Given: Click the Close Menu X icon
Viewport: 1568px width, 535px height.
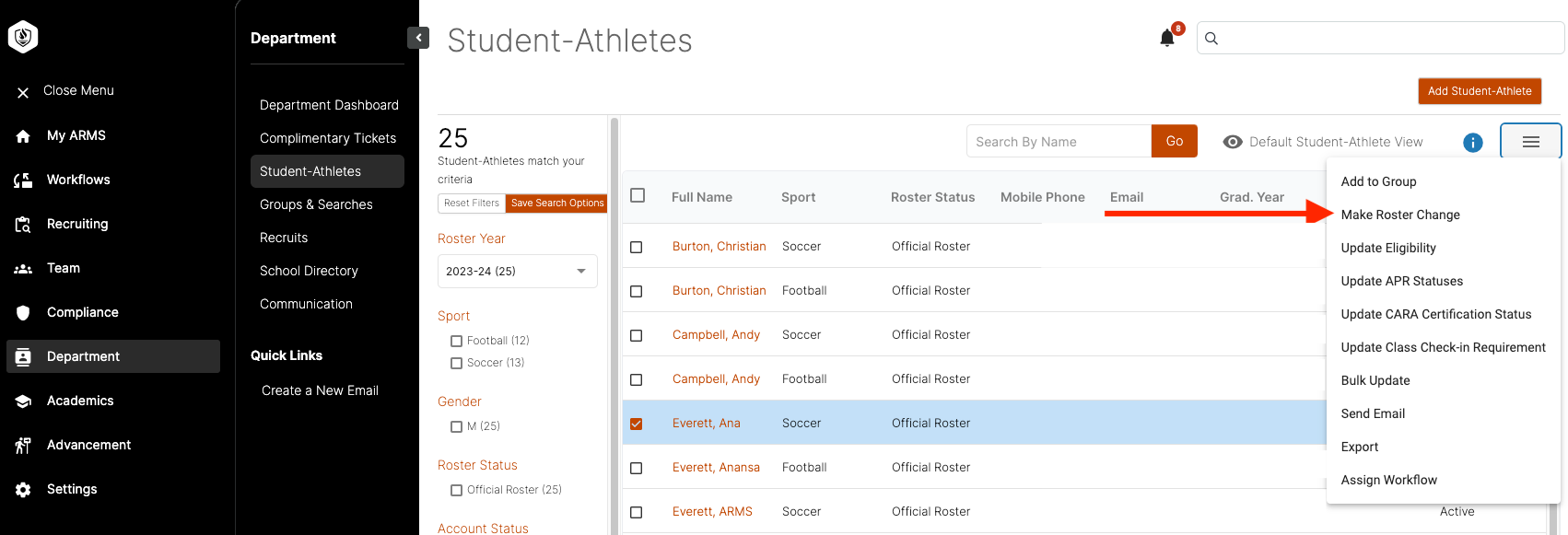Looking at the screenshot, I should 23,92.
